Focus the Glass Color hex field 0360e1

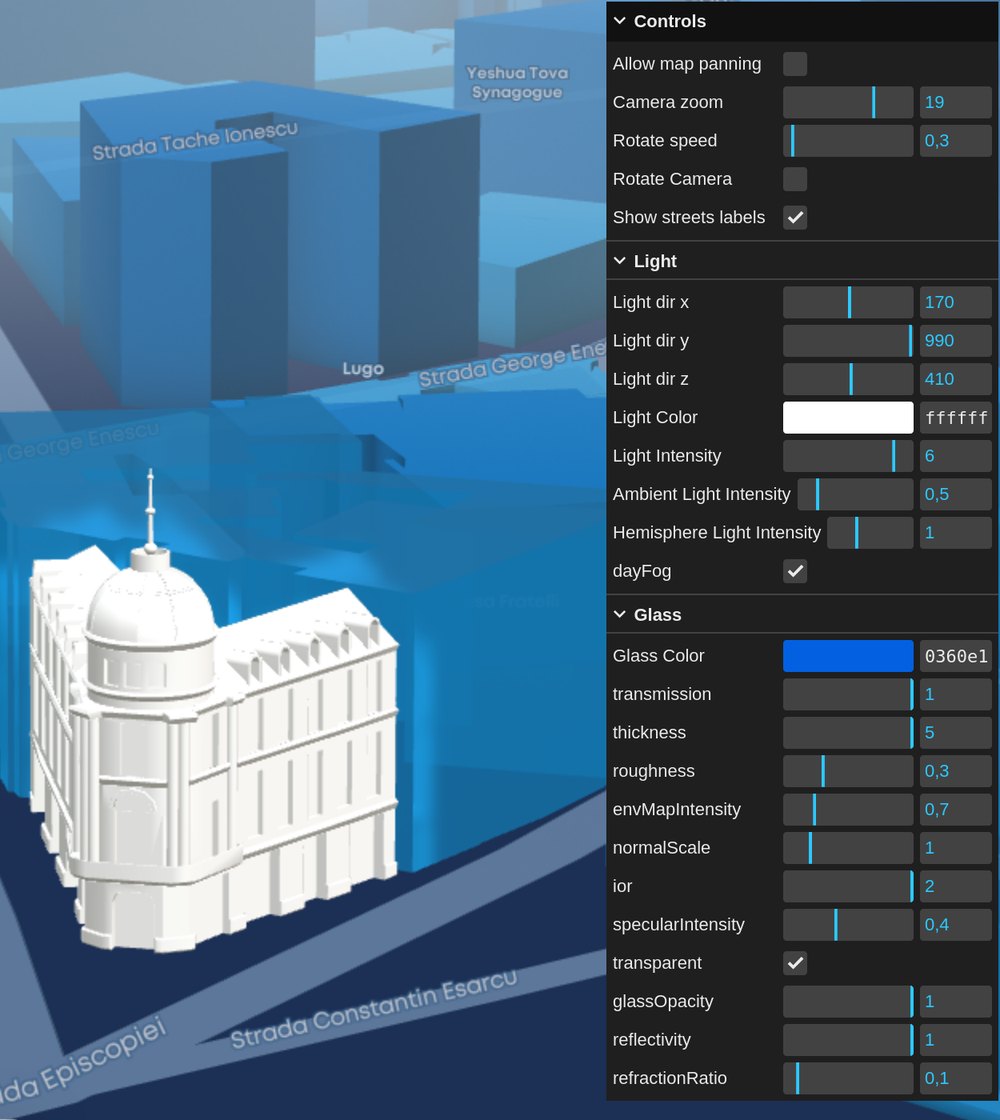tap(956, 656)
